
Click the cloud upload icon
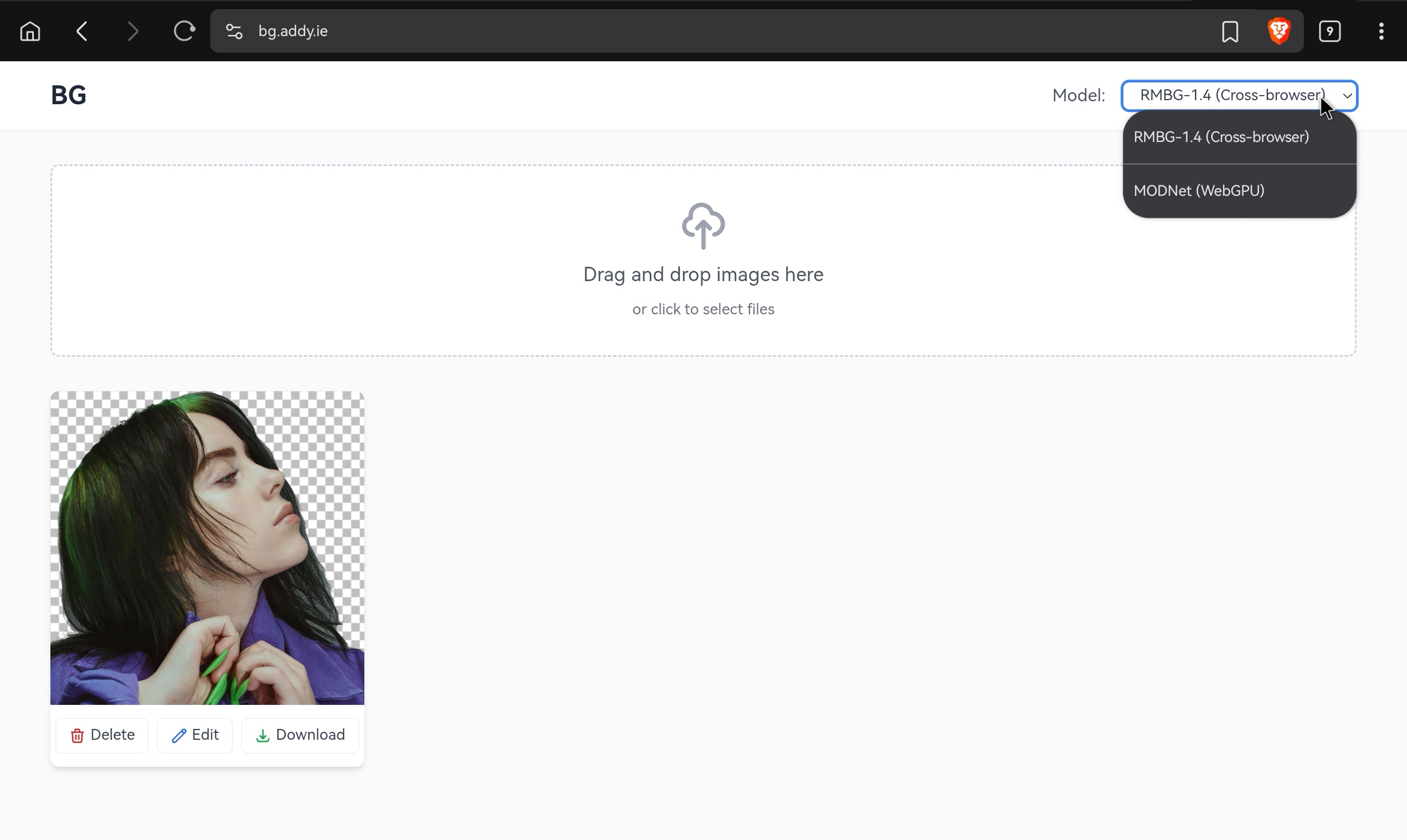[703, 226]
